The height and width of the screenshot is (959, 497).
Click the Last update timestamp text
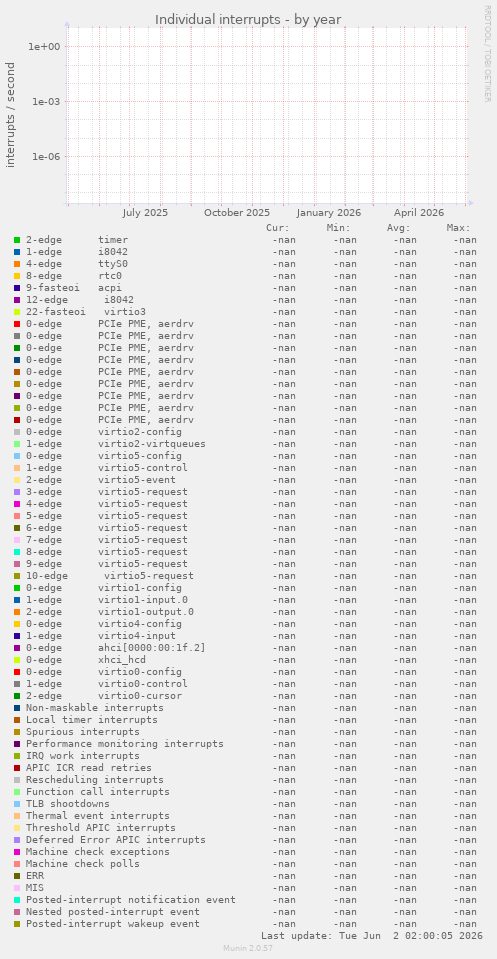tap(372, 936)
